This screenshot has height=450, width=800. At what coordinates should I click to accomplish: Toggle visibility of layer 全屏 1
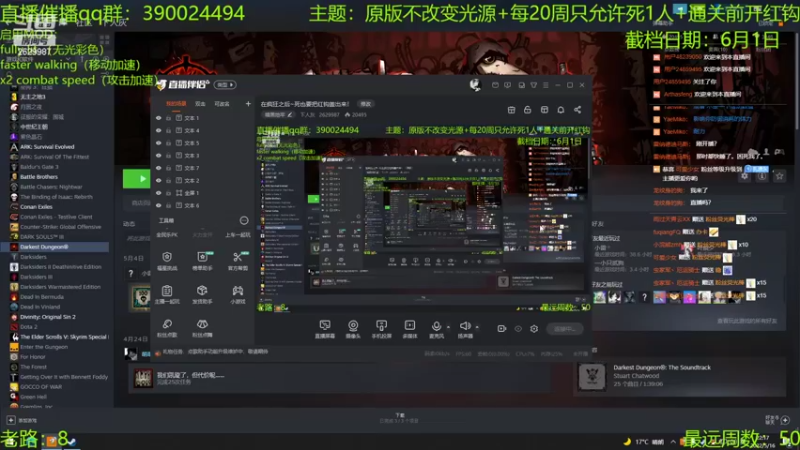(159, 193)
